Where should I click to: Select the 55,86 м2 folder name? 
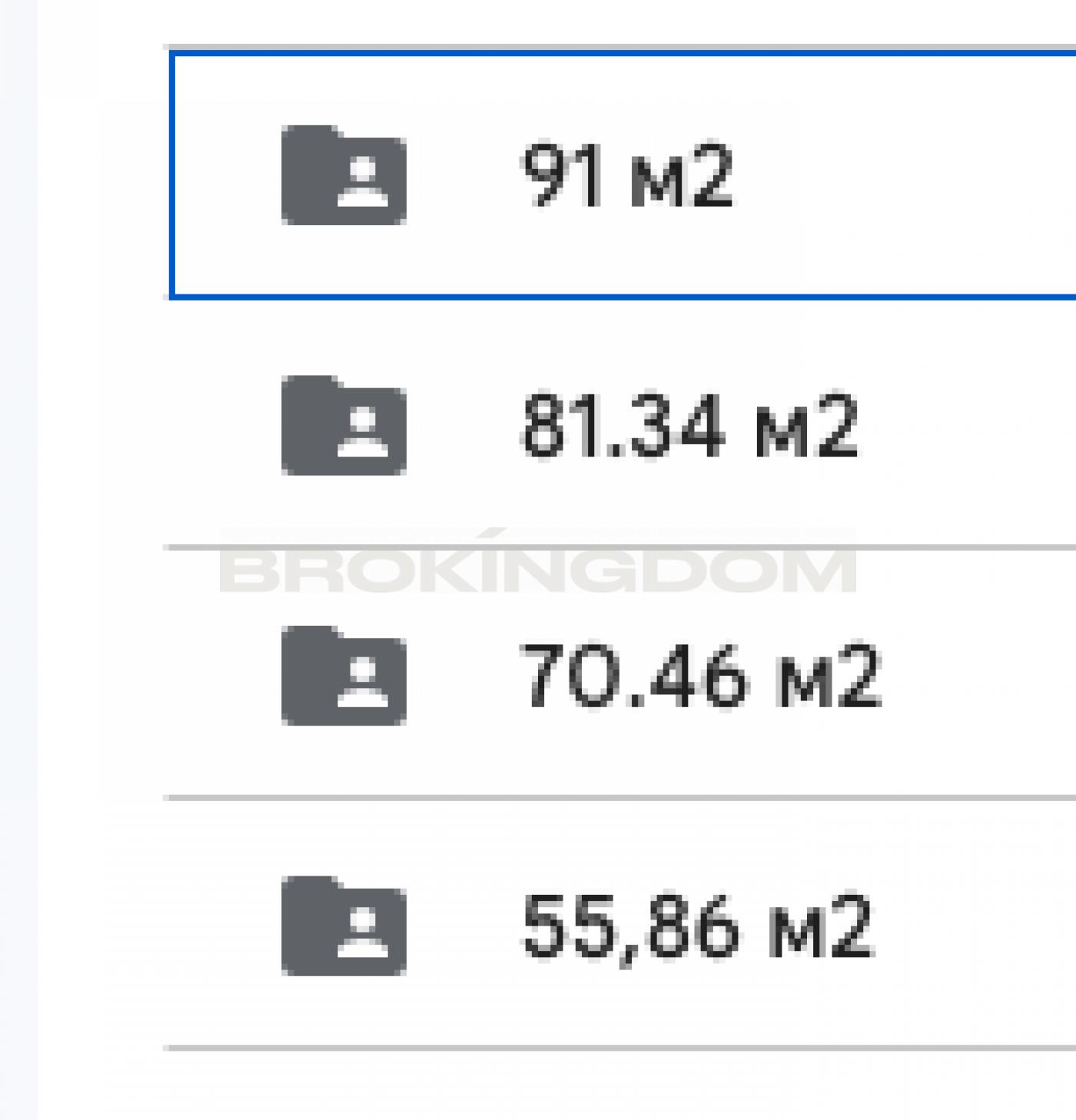click(x=697, y=926)
